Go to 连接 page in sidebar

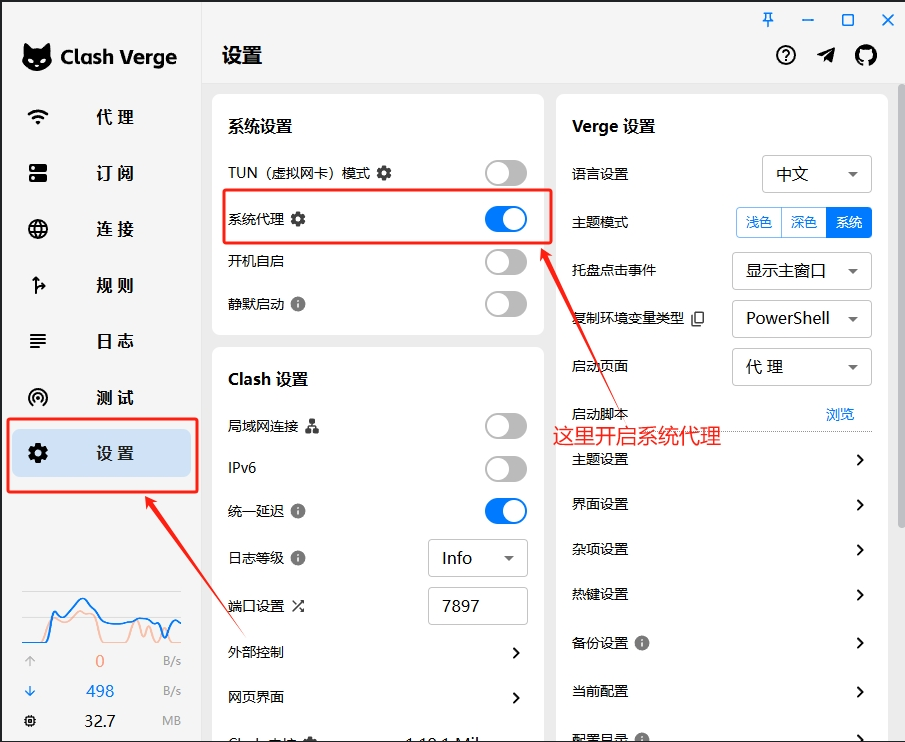pos(102,229)
